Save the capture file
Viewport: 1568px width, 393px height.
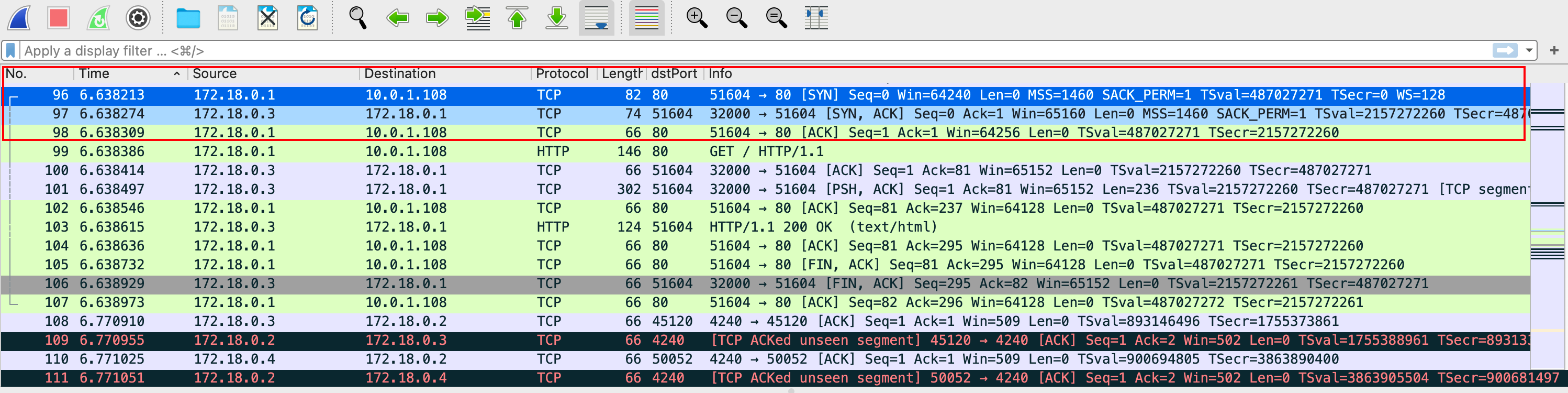click(x=228, y=18)
